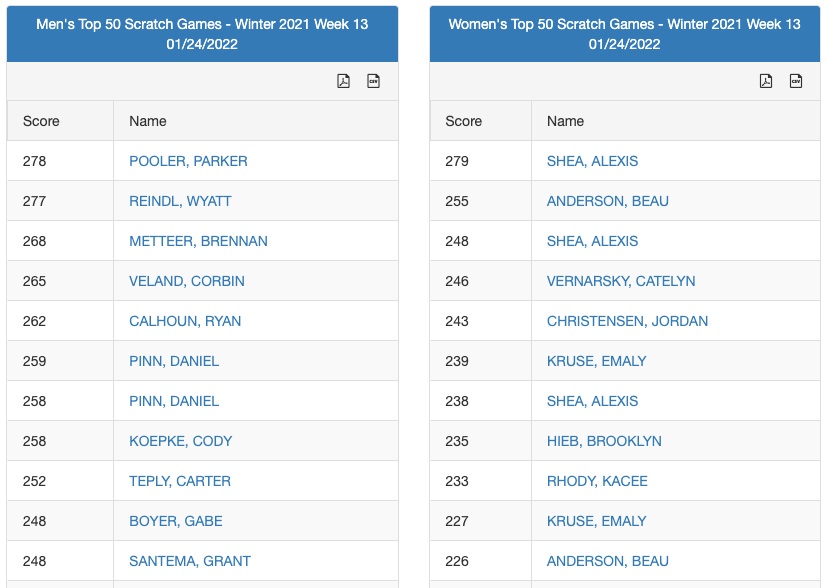Click VERNARSKY, CATELYN name link
829x588 pixels.
click(621, 281)
